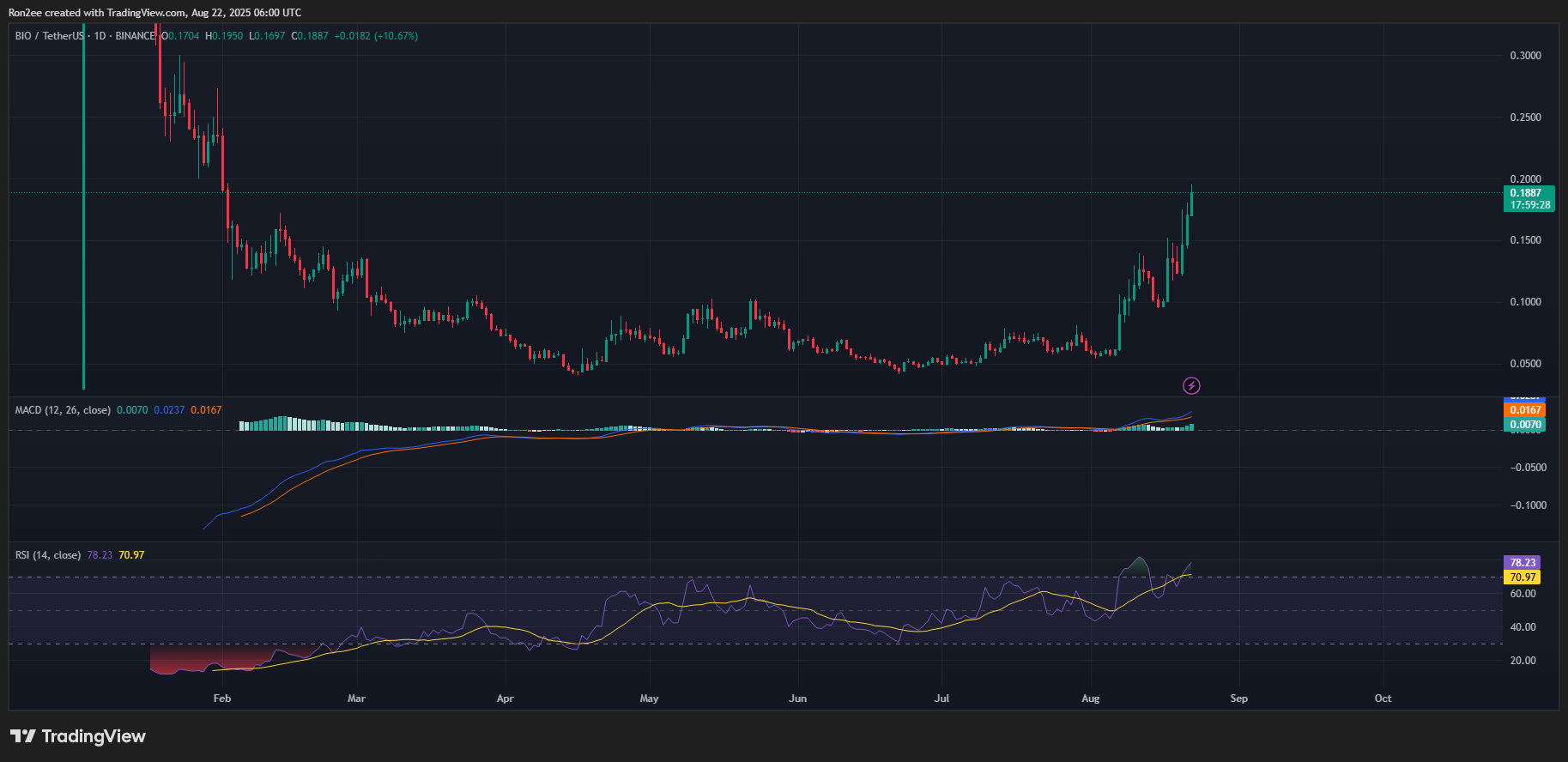Viewport: 1568px width, 762px height.
Task: Click the green 0.0070 MACD histogram tag
Action: [1525, 425]
